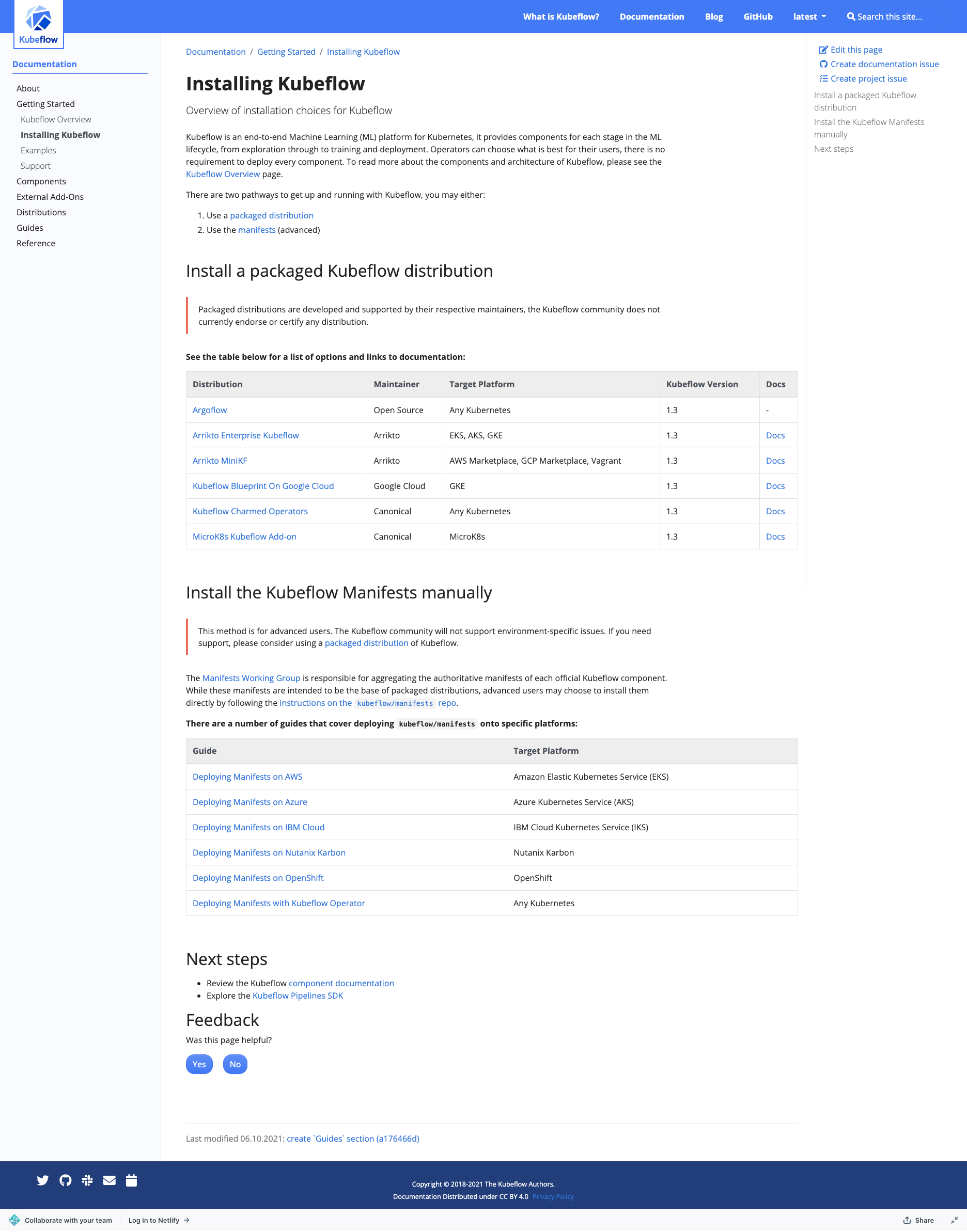967x1232 pixels.
Task: Open the Documentation menu item
Action: tap(652, 17)
